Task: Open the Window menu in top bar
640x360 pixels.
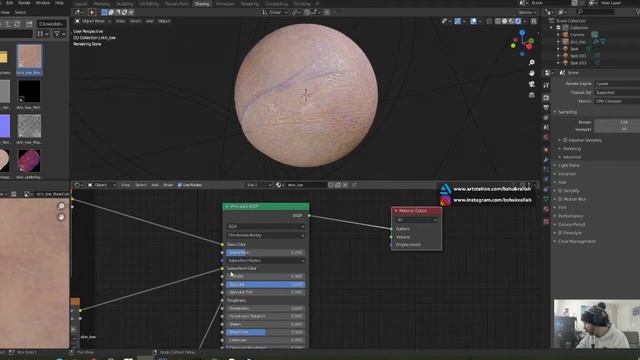Action: tap(42, 3)
